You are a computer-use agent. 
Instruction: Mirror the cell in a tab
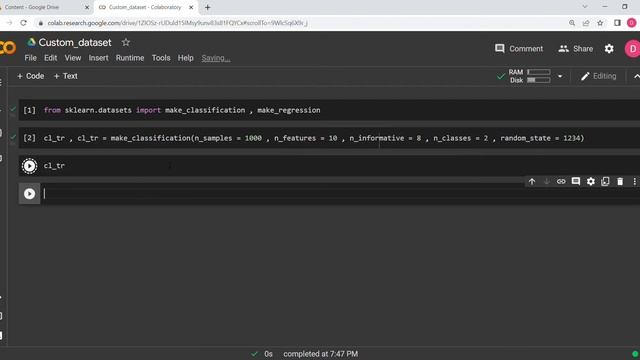[x=605, y=181]
